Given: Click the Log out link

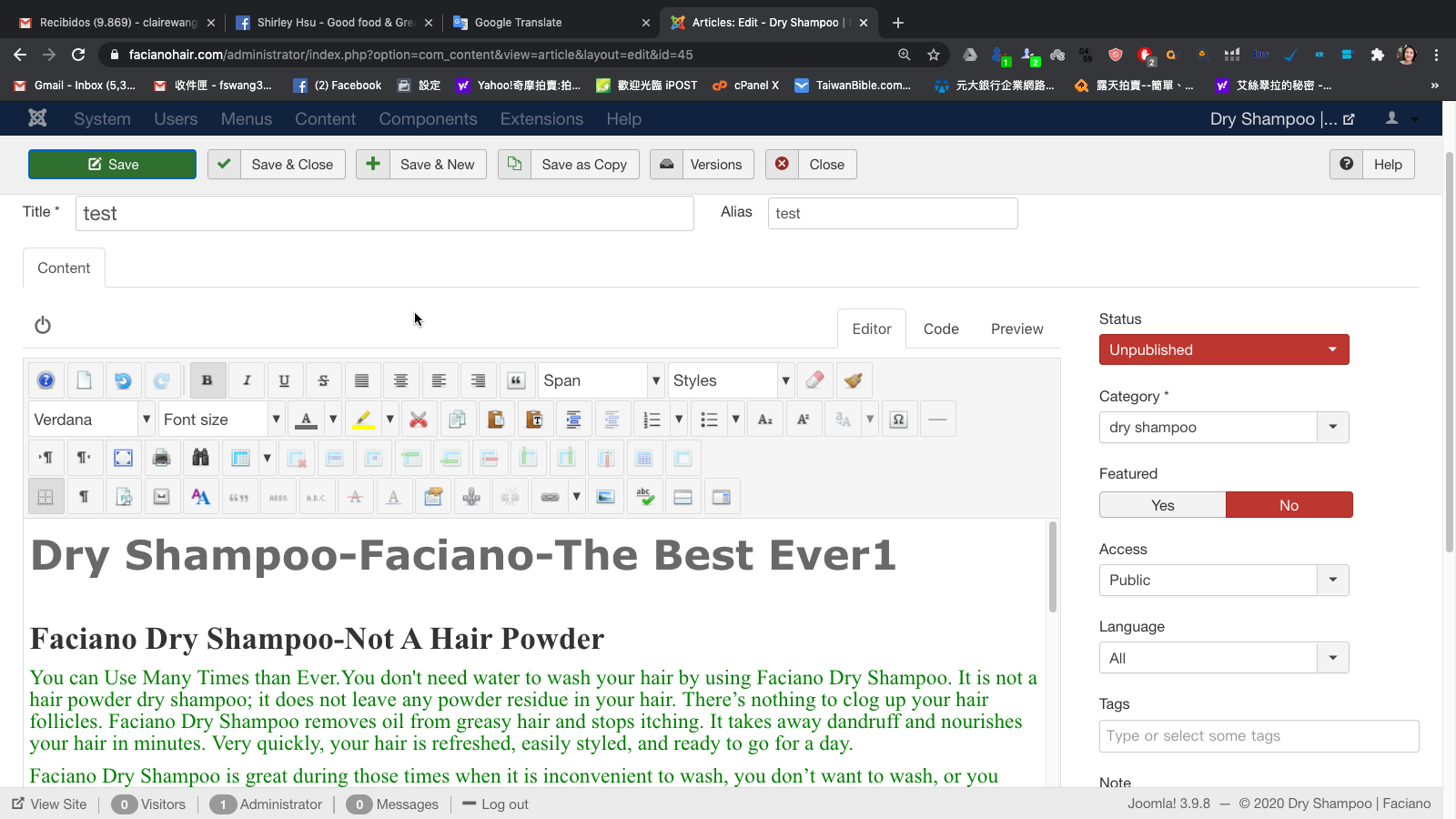Looking at the screenshot, I should click(x=504, y=804).
